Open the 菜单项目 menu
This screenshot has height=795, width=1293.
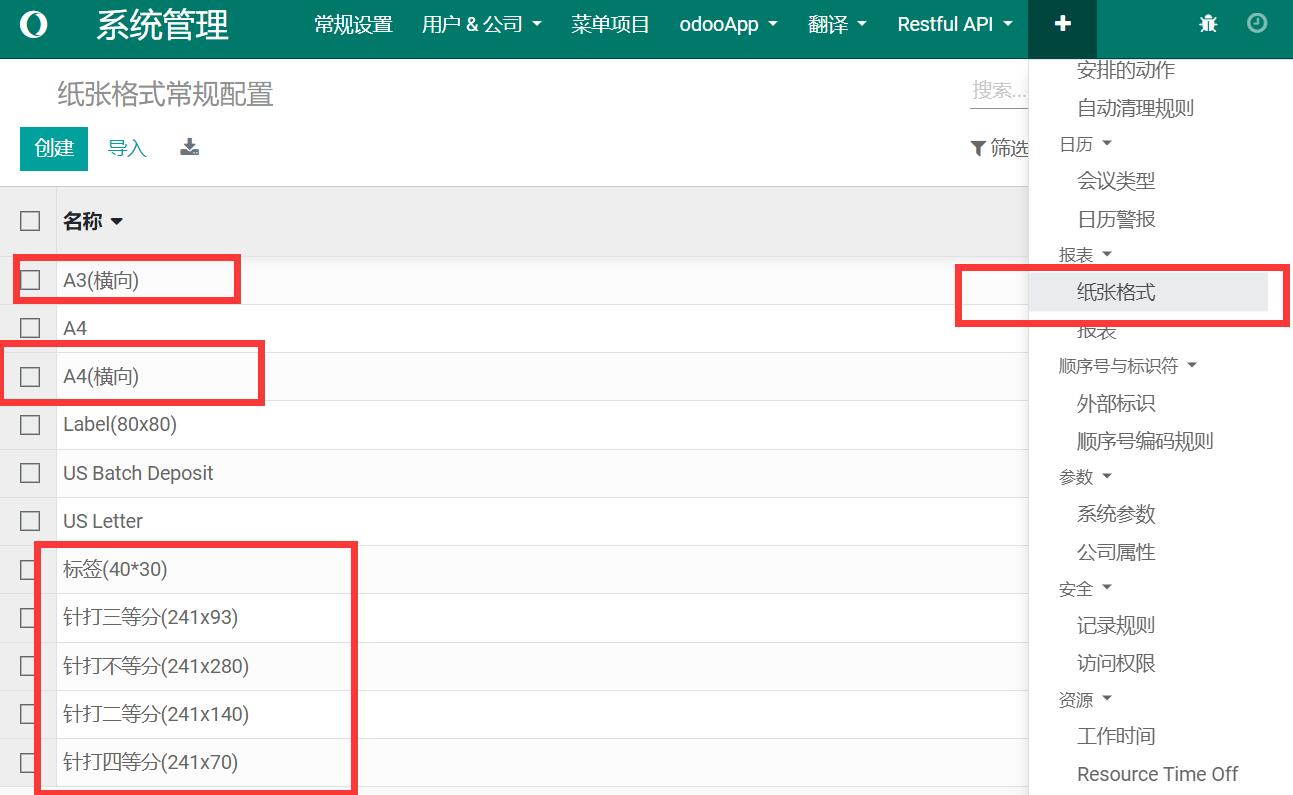click(610, 25)
